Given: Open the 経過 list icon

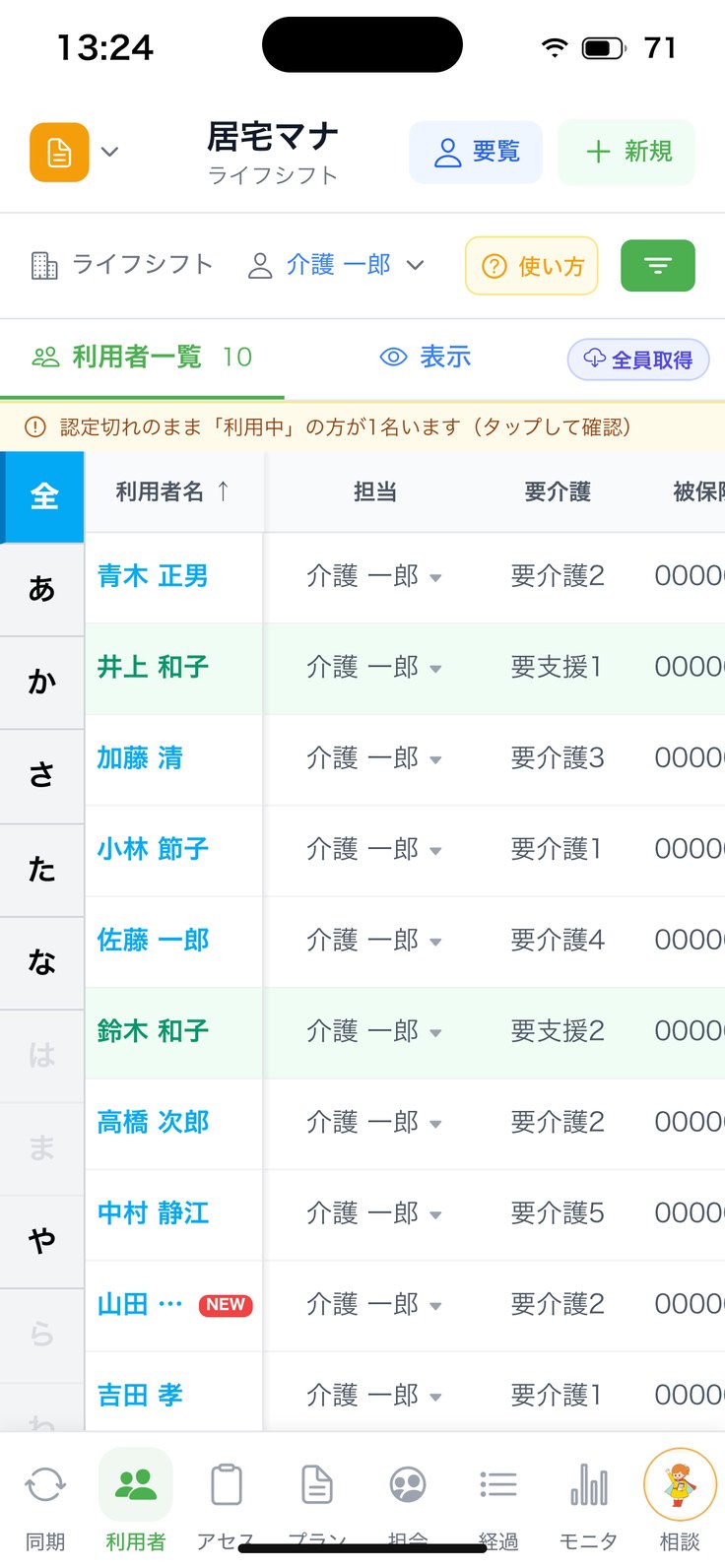Looking at the screenshot, I should tap(498, 1485).
